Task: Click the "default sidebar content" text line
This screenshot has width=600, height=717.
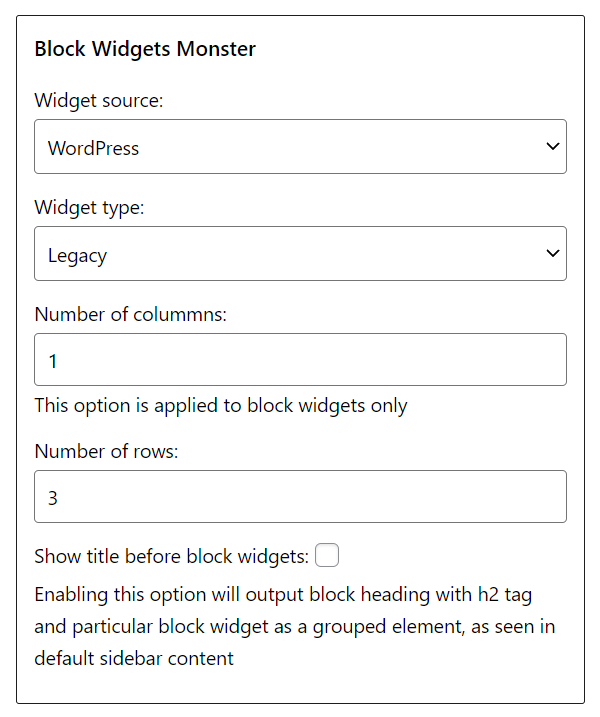Action: [134, 659]
